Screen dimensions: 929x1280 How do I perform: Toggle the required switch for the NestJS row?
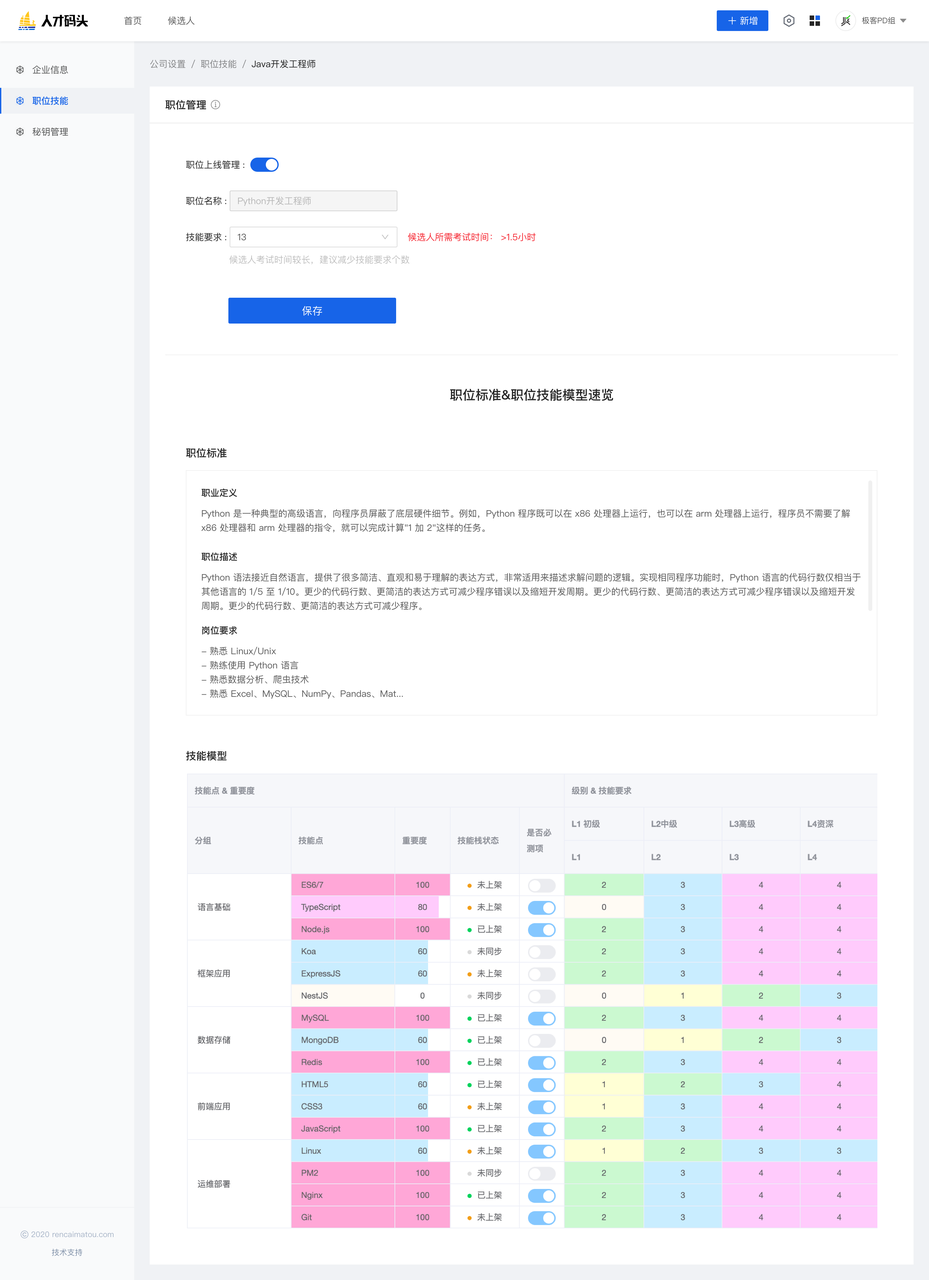point(541,996)
